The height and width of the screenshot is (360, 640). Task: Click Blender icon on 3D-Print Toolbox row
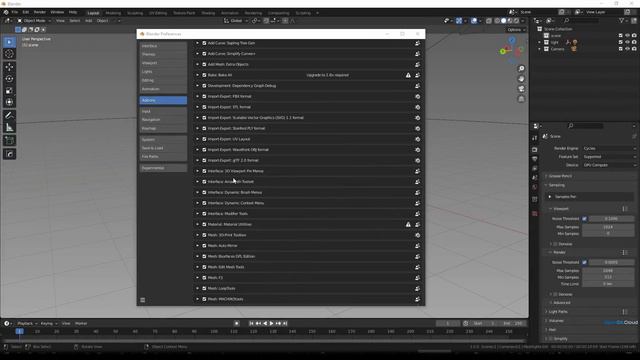click(x=418, y=235)
